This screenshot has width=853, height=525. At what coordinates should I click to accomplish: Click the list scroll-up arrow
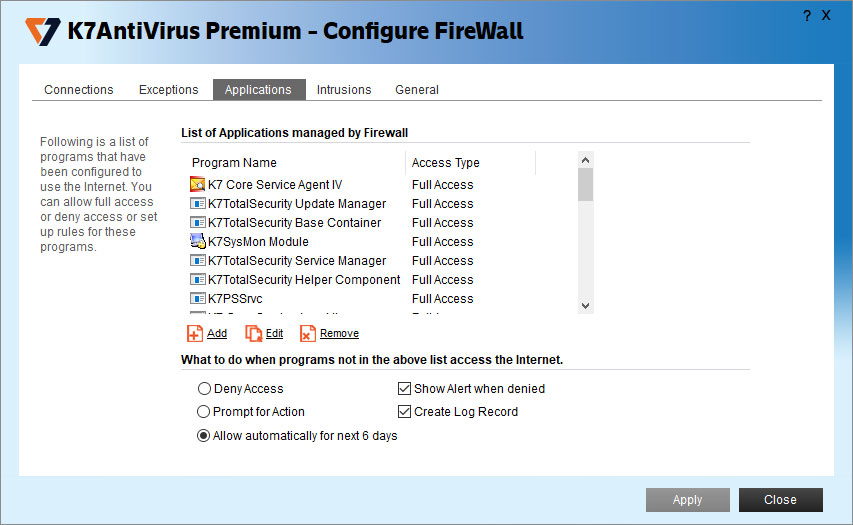[x=585, y=160]
